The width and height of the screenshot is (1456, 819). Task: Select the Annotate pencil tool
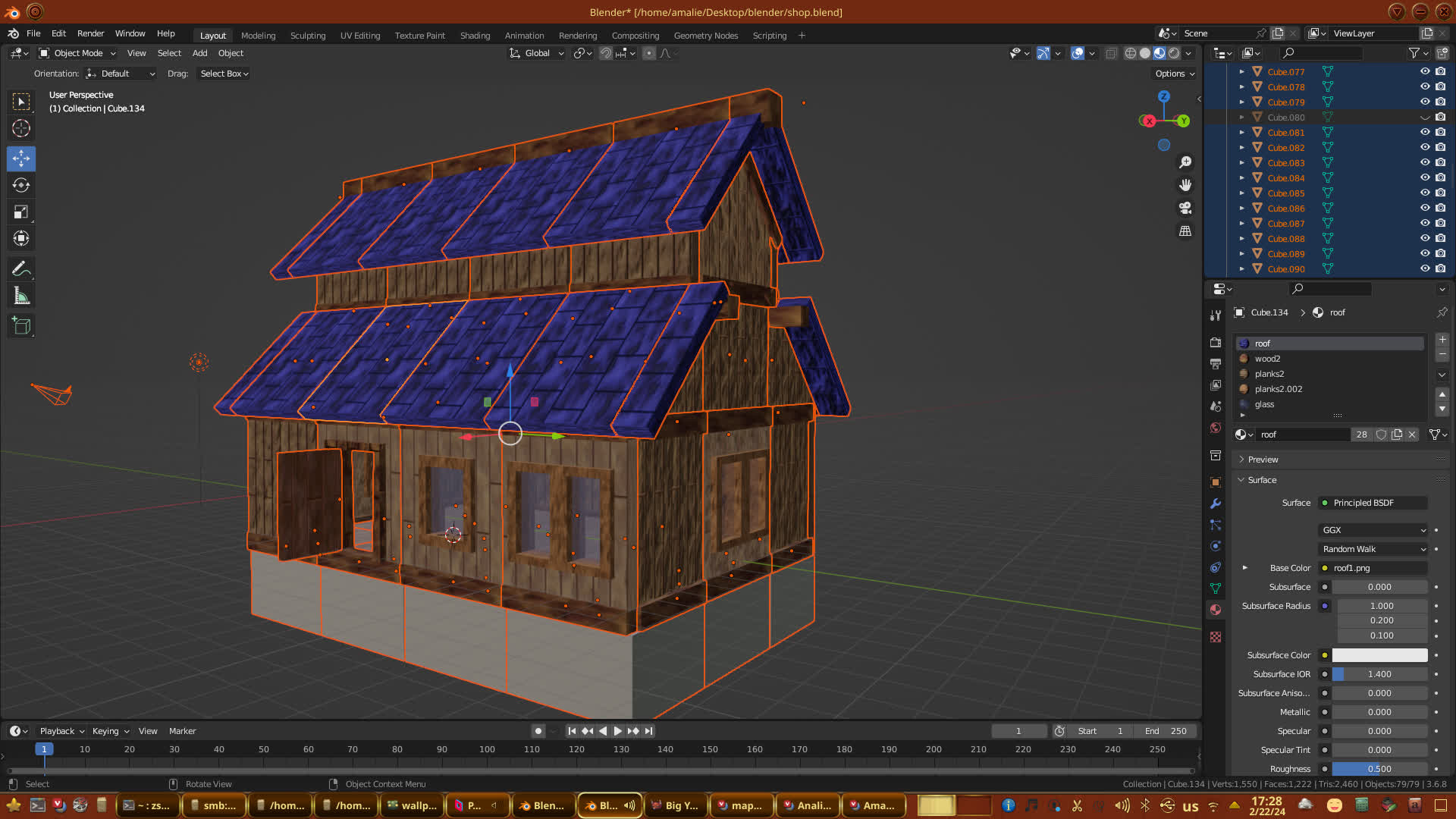click(21, 269)
